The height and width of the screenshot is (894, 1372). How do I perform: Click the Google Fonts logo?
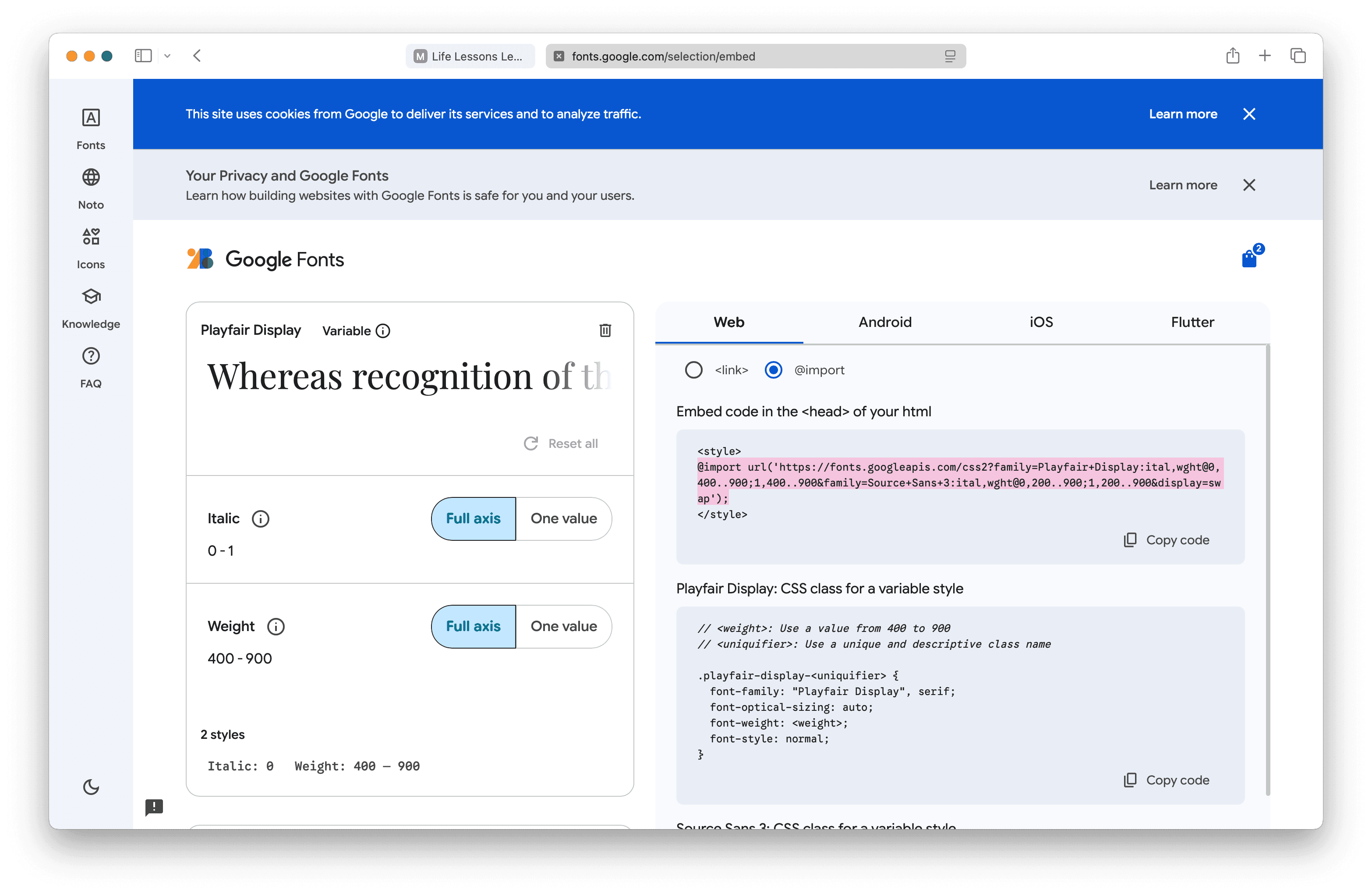point(266,259)
